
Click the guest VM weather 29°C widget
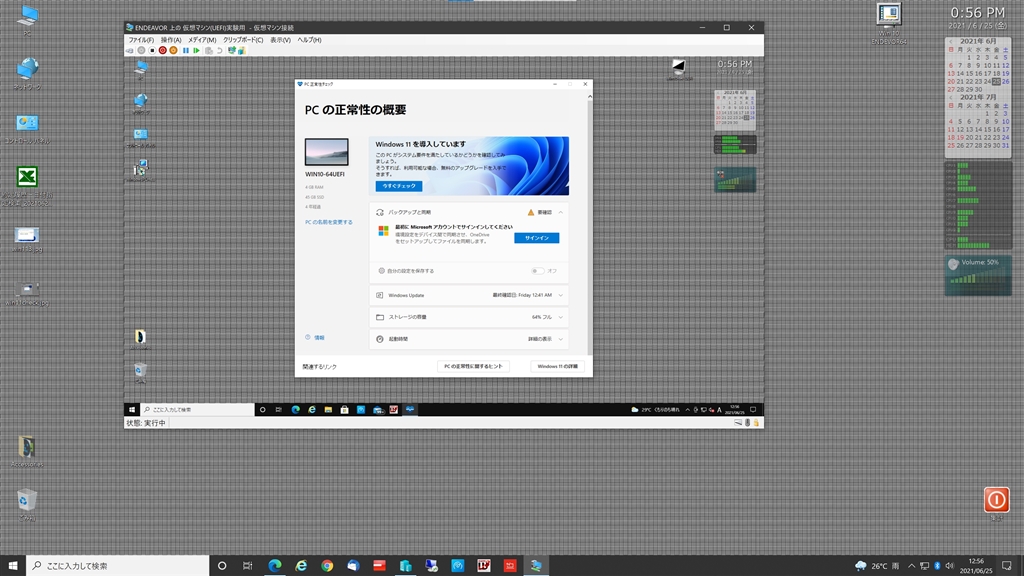pos(655,409)
